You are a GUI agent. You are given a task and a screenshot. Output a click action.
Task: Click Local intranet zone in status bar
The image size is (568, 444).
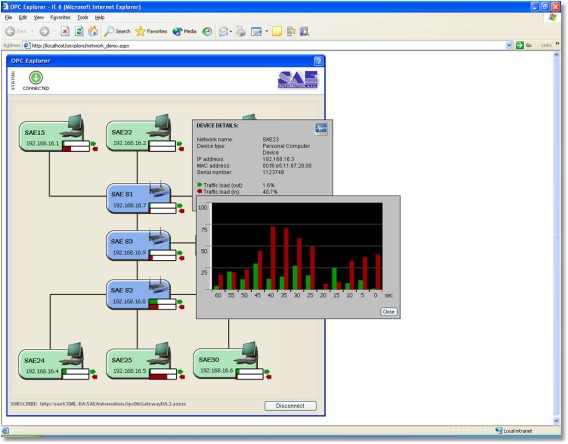514,431
